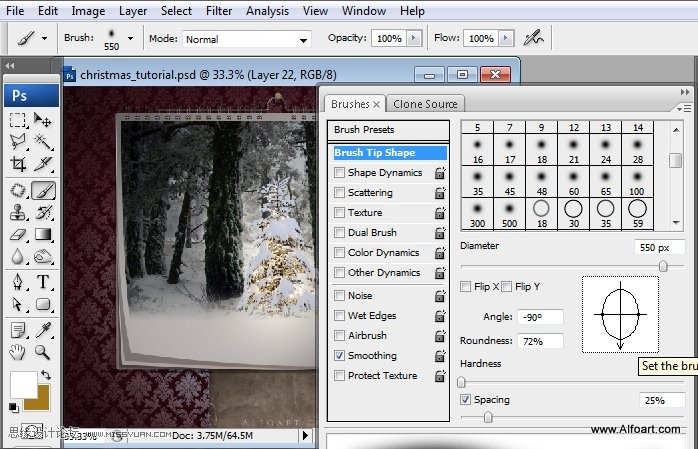Image resolution: width=698 pixels, height=449 pixels.
Task: Collapse the toolbox using double arrows
Action: click(x=10, y=66)
